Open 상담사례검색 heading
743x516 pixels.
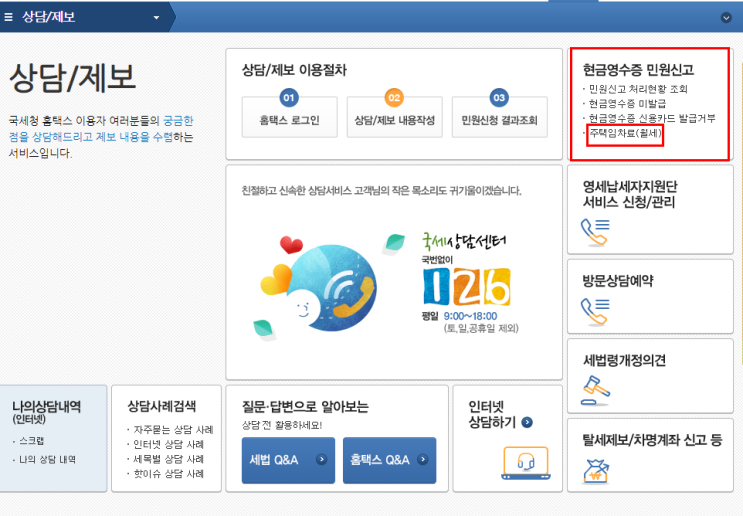point(162,406)
